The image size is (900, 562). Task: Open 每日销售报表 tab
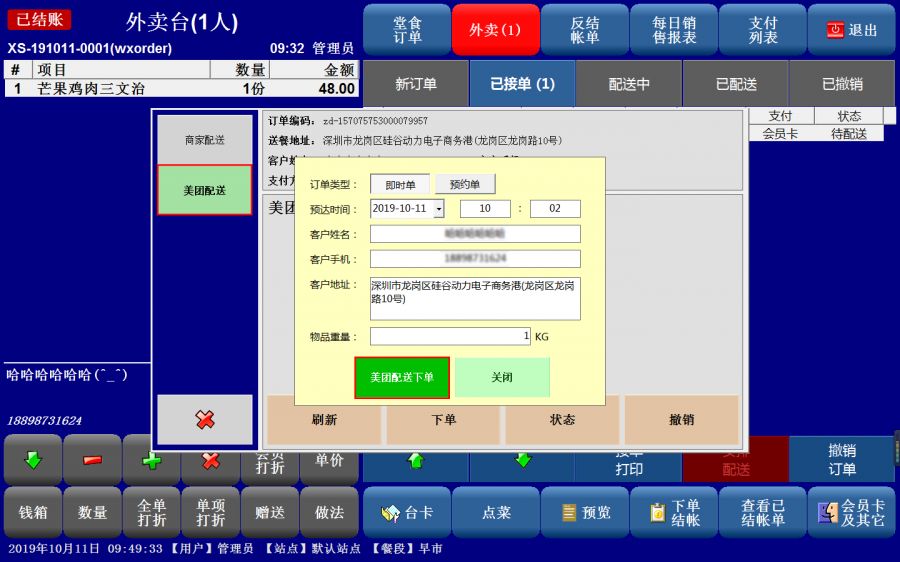674,30
